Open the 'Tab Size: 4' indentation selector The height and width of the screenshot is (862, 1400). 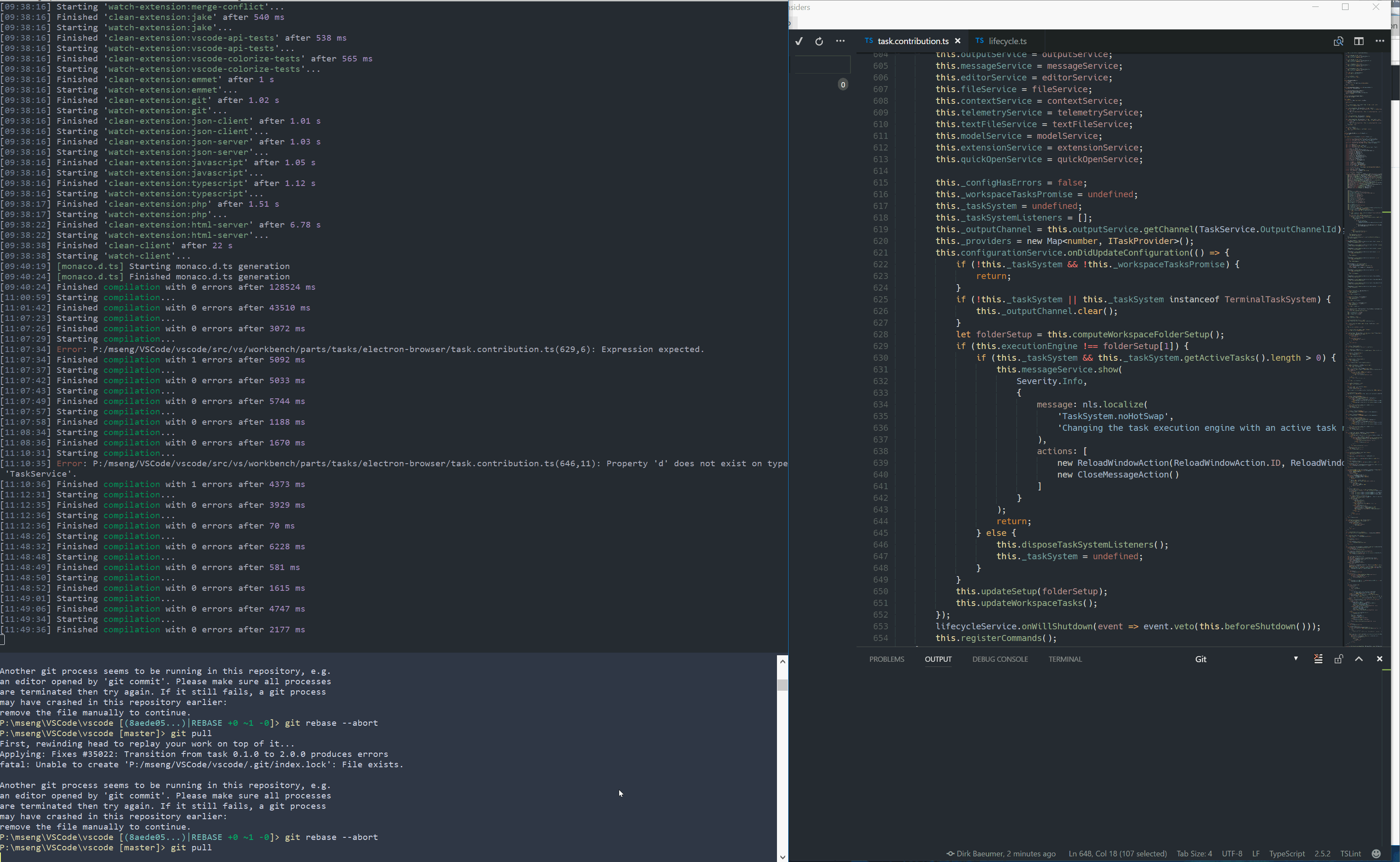click(x=1194, y=853)
